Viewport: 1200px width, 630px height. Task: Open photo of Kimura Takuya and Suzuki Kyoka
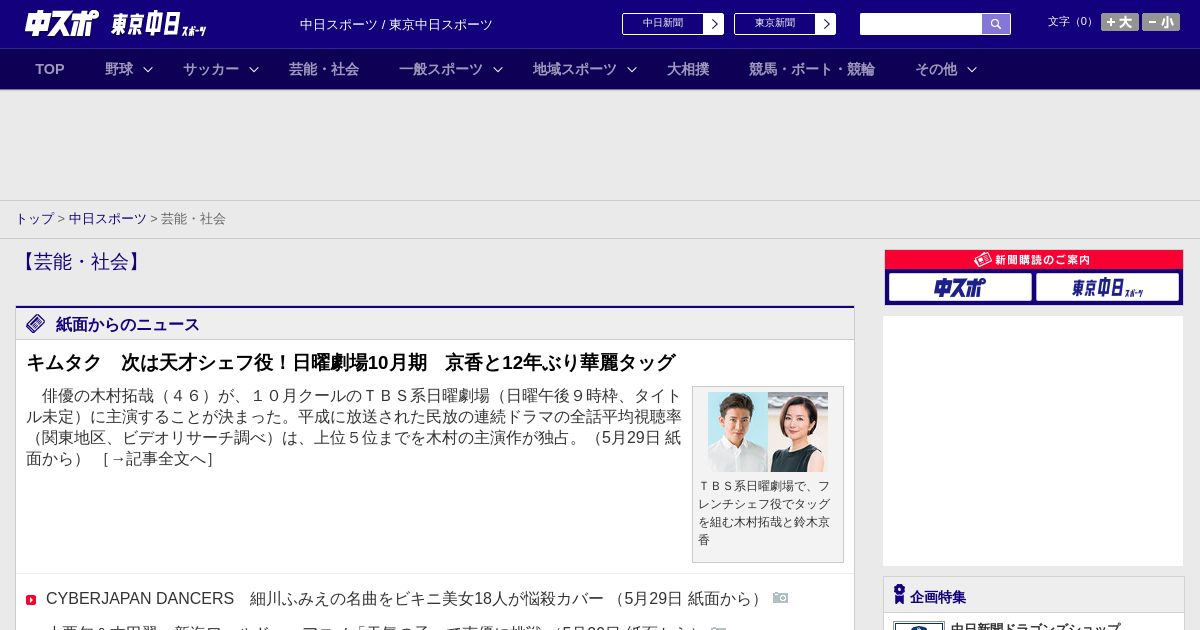click(767, 432)
